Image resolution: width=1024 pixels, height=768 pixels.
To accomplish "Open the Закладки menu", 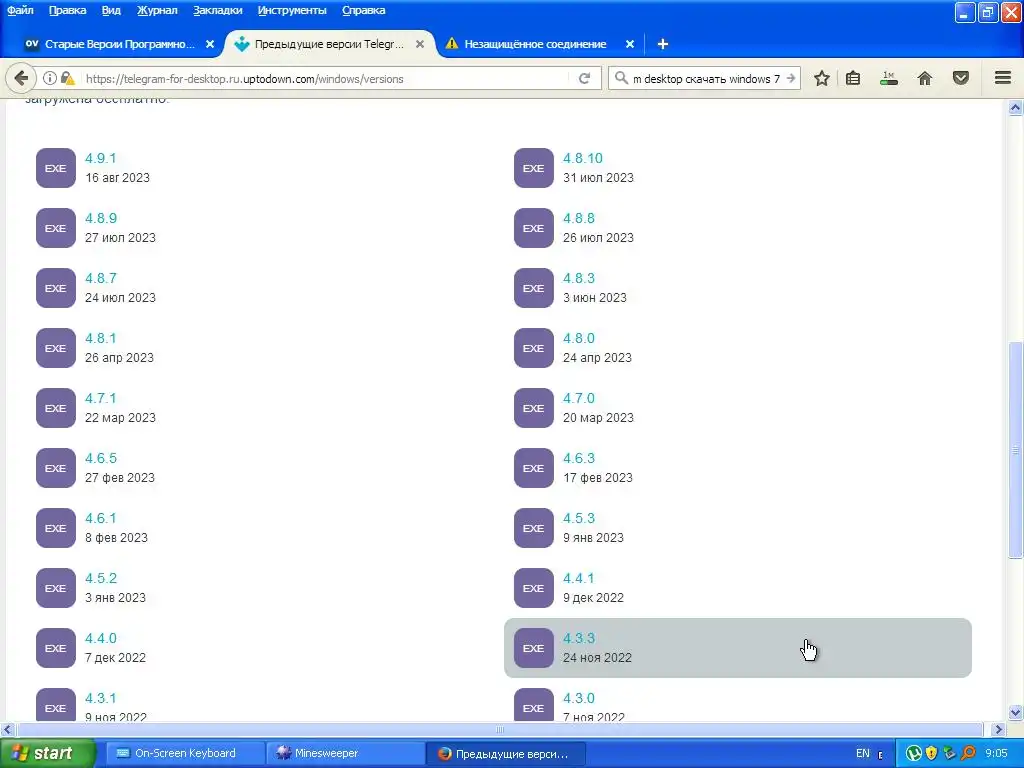I will (x=217, y=10).
